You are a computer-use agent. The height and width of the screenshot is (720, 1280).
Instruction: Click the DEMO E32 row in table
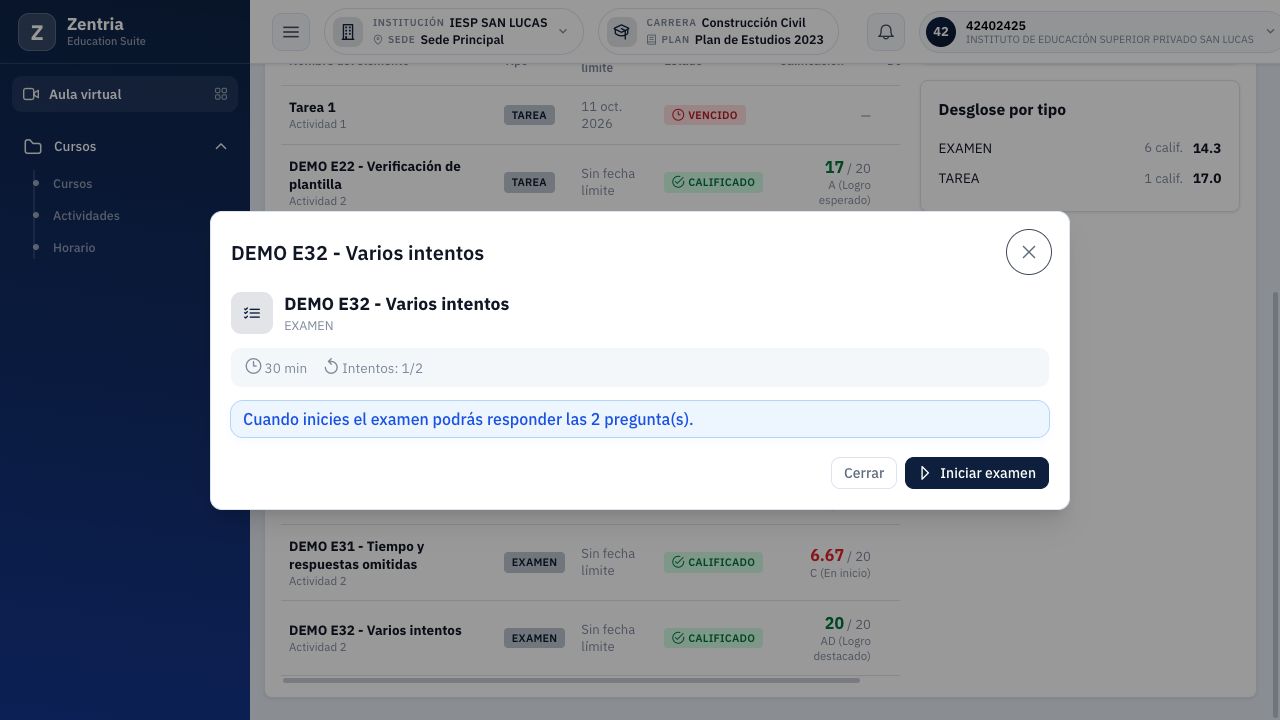click(590, 638)
